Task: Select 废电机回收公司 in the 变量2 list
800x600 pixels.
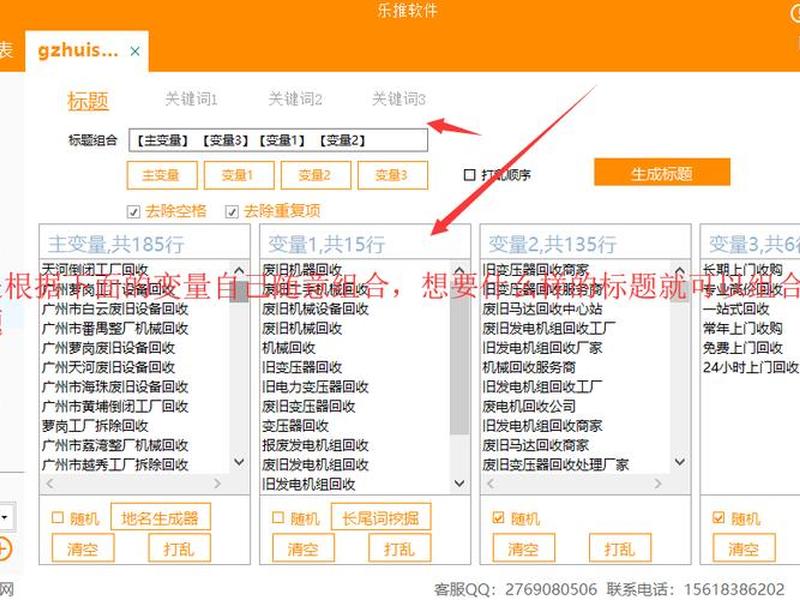Action: 529,406
